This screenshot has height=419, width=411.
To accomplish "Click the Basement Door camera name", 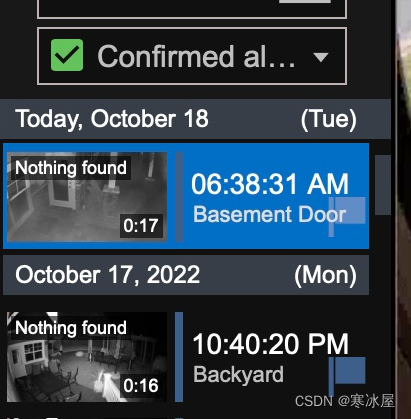I will tap(270, 214).
